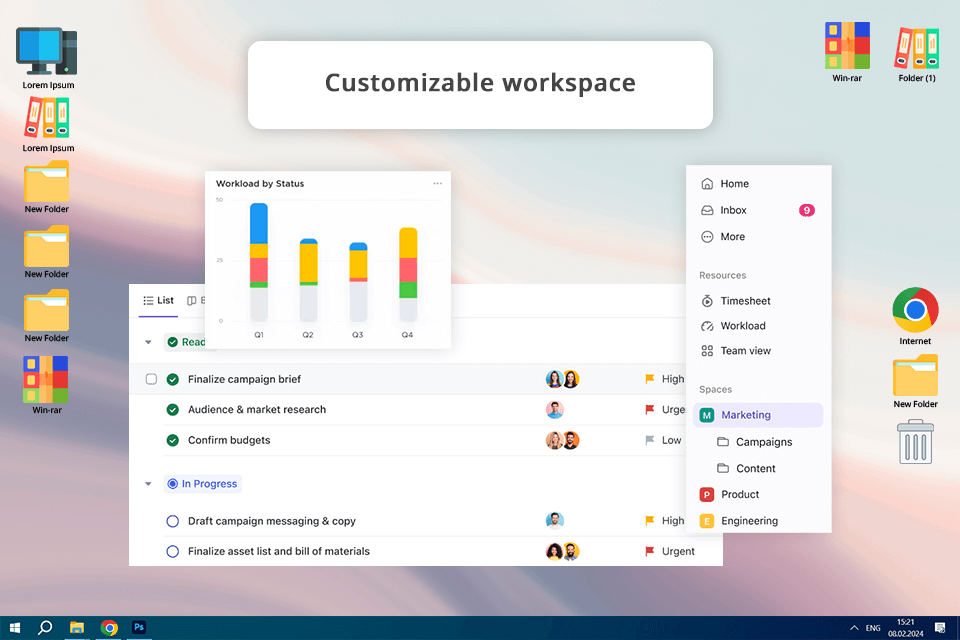Click assignee avatar on Draft campaign messaging
This screenshot has height=640, width=960.
(555, 521)
